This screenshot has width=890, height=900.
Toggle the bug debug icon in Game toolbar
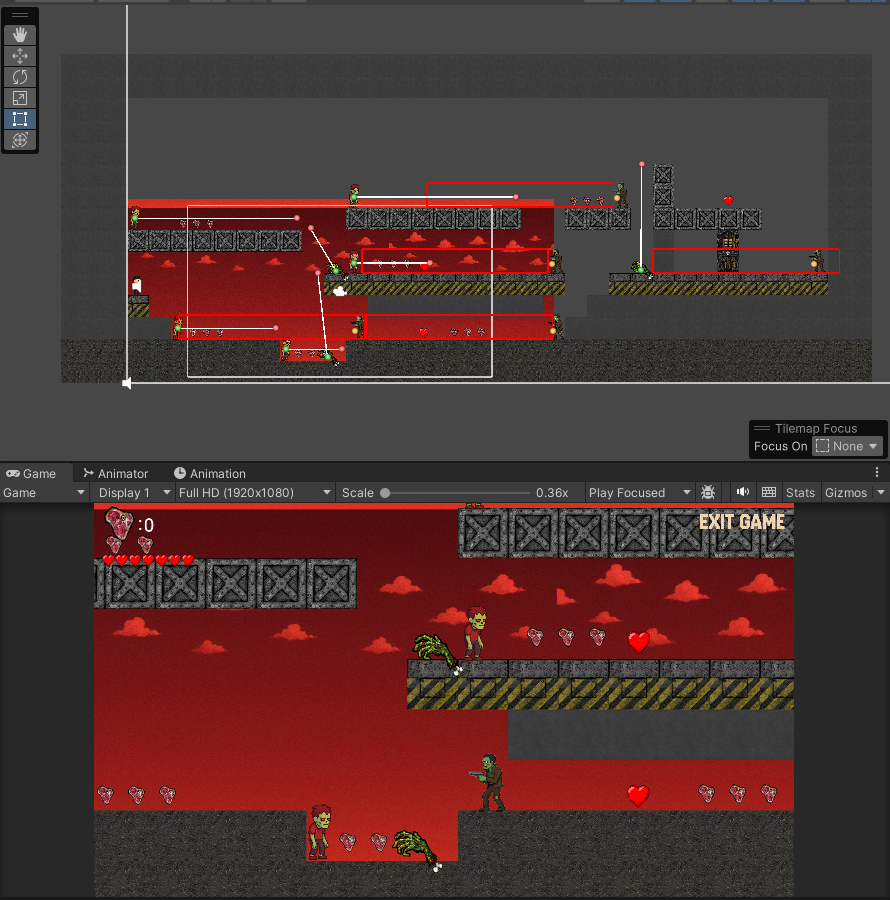pyautogui.click(x=708, y=492)
